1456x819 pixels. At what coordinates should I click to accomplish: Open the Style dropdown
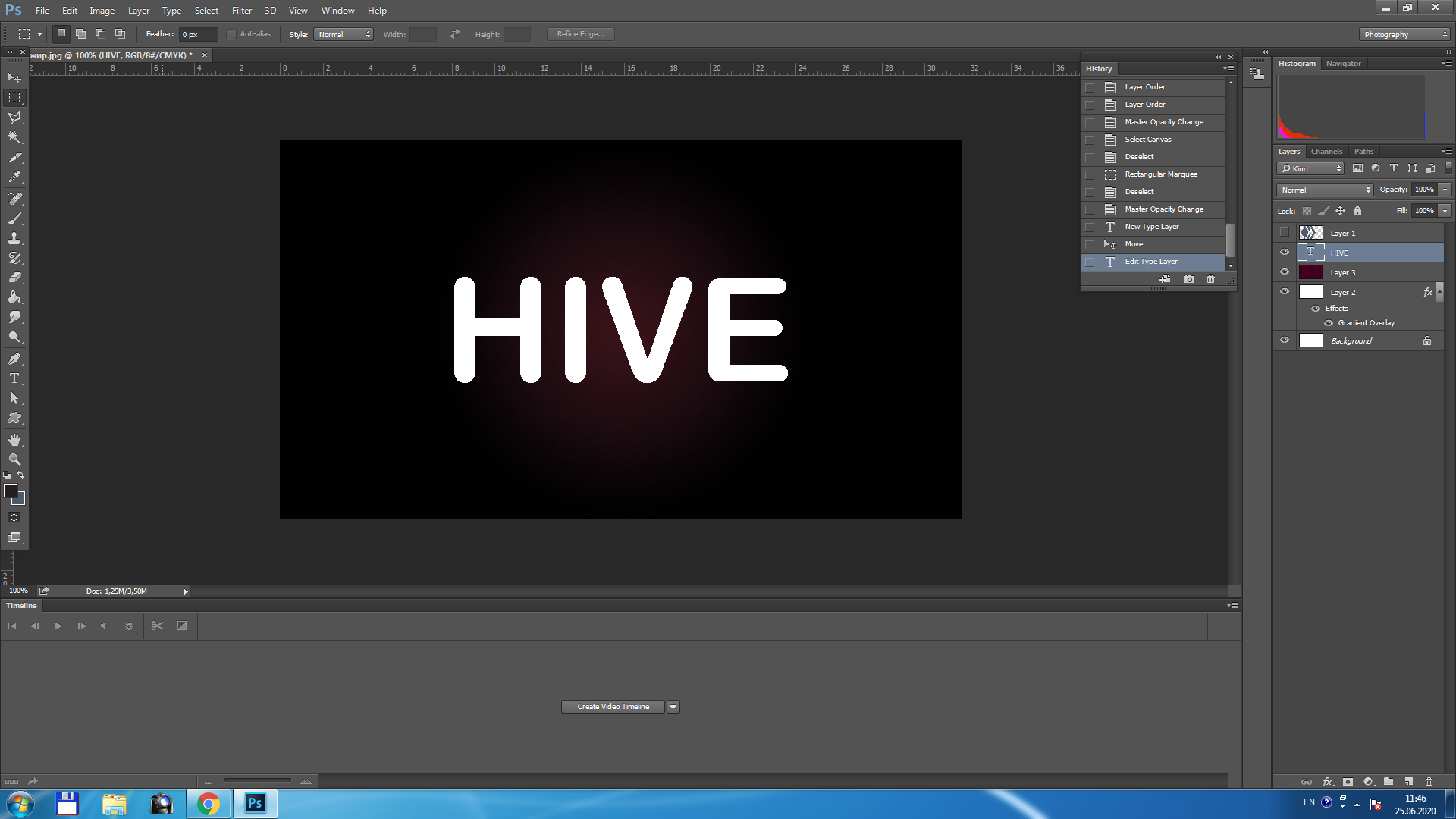(344, 34)
